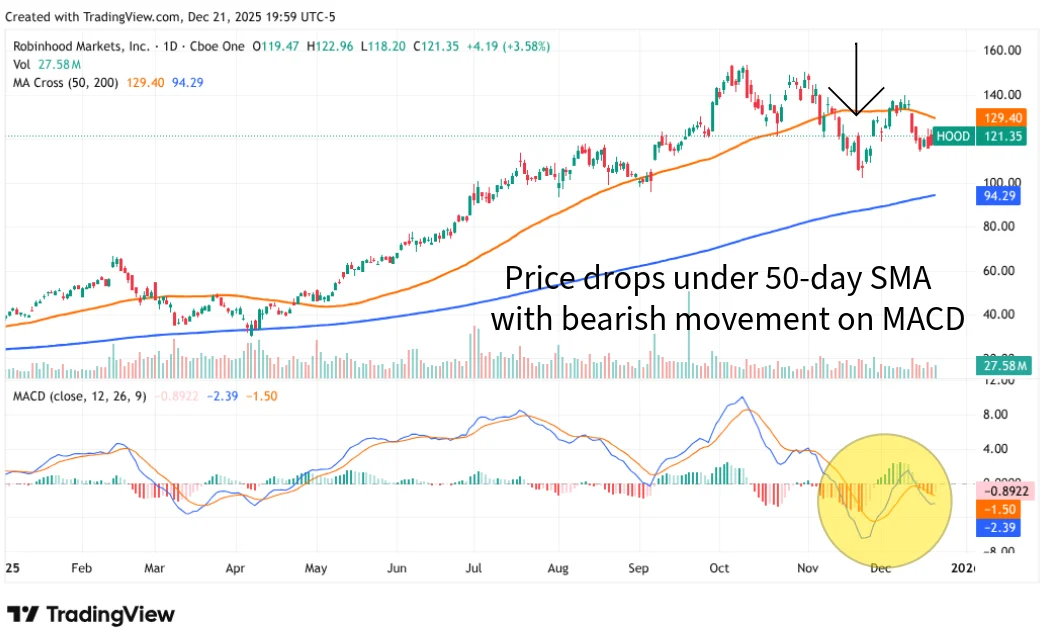Click the TradingView wordmark at the bottom

110,614
